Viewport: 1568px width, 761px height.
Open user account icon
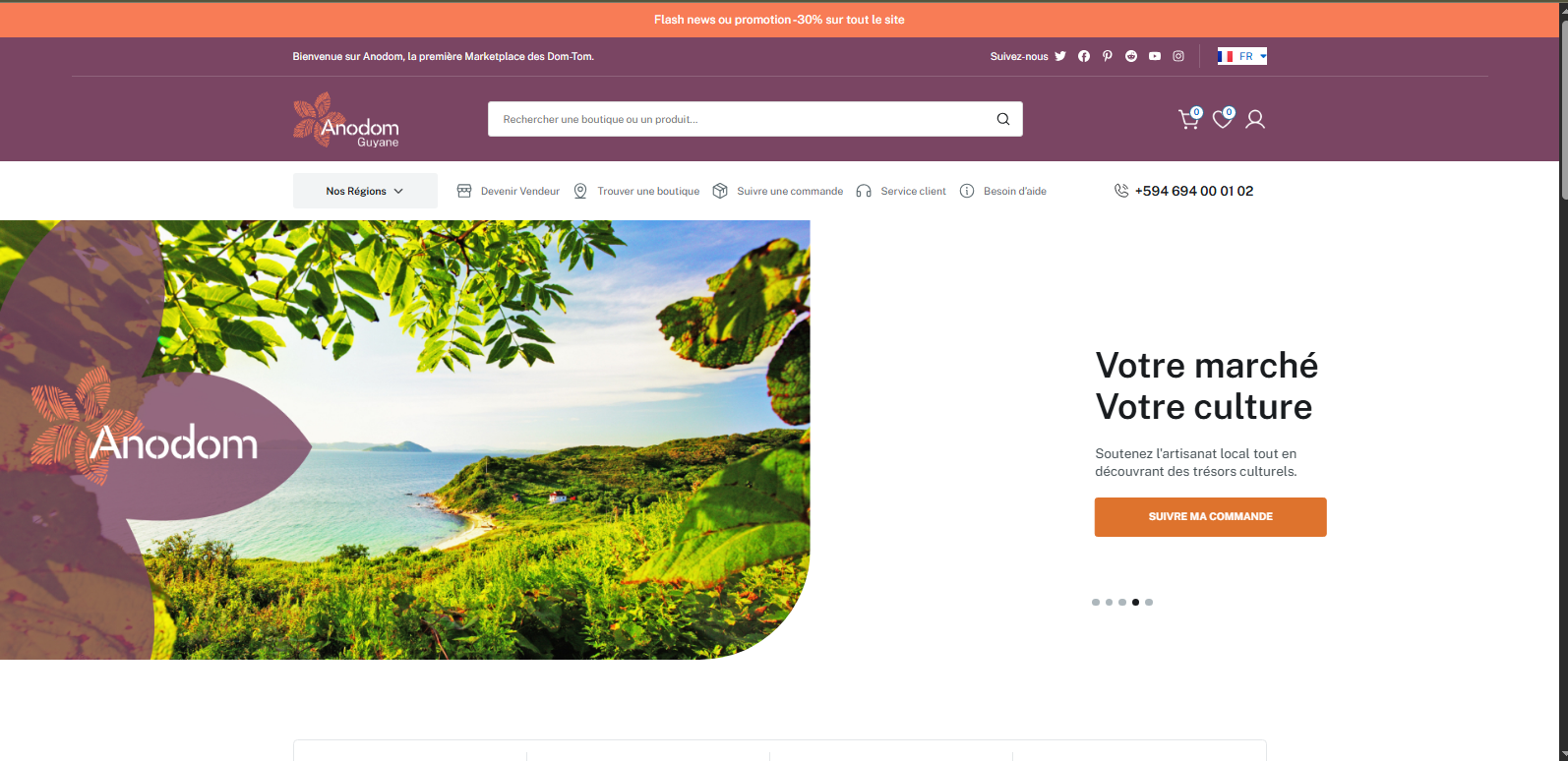pos(1255,119)
